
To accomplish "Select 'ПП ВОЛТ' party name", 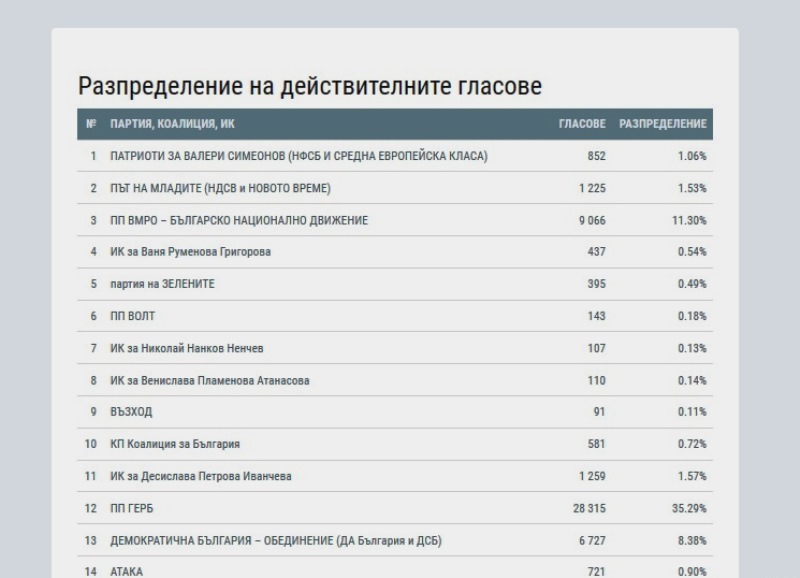I will tap(133, 316).
